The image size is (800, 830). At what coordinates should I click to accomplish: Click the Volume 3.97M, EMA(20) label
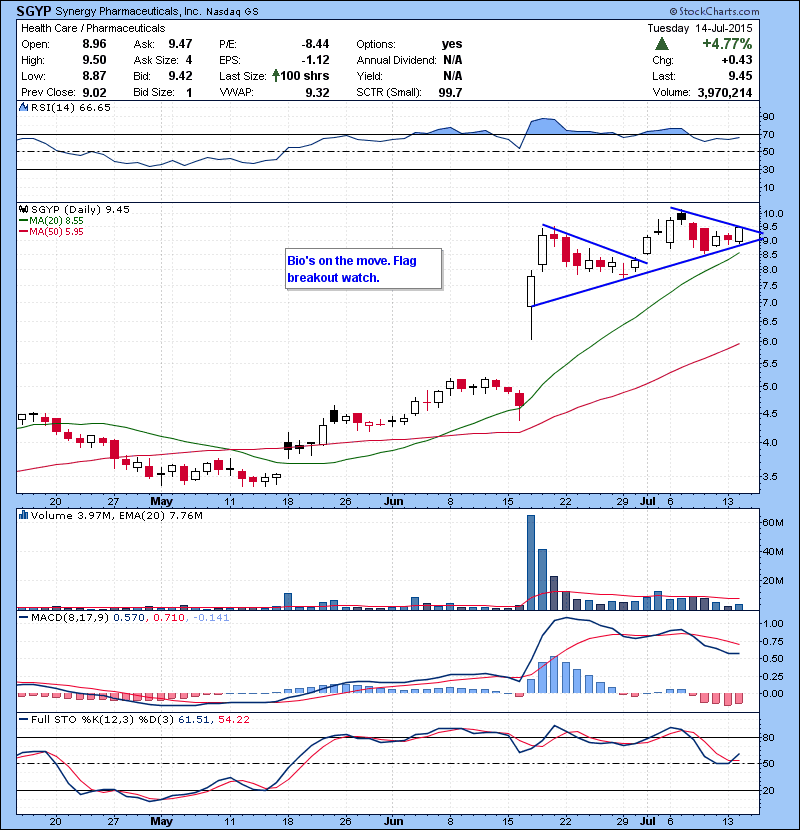click(x=116, y=515)
